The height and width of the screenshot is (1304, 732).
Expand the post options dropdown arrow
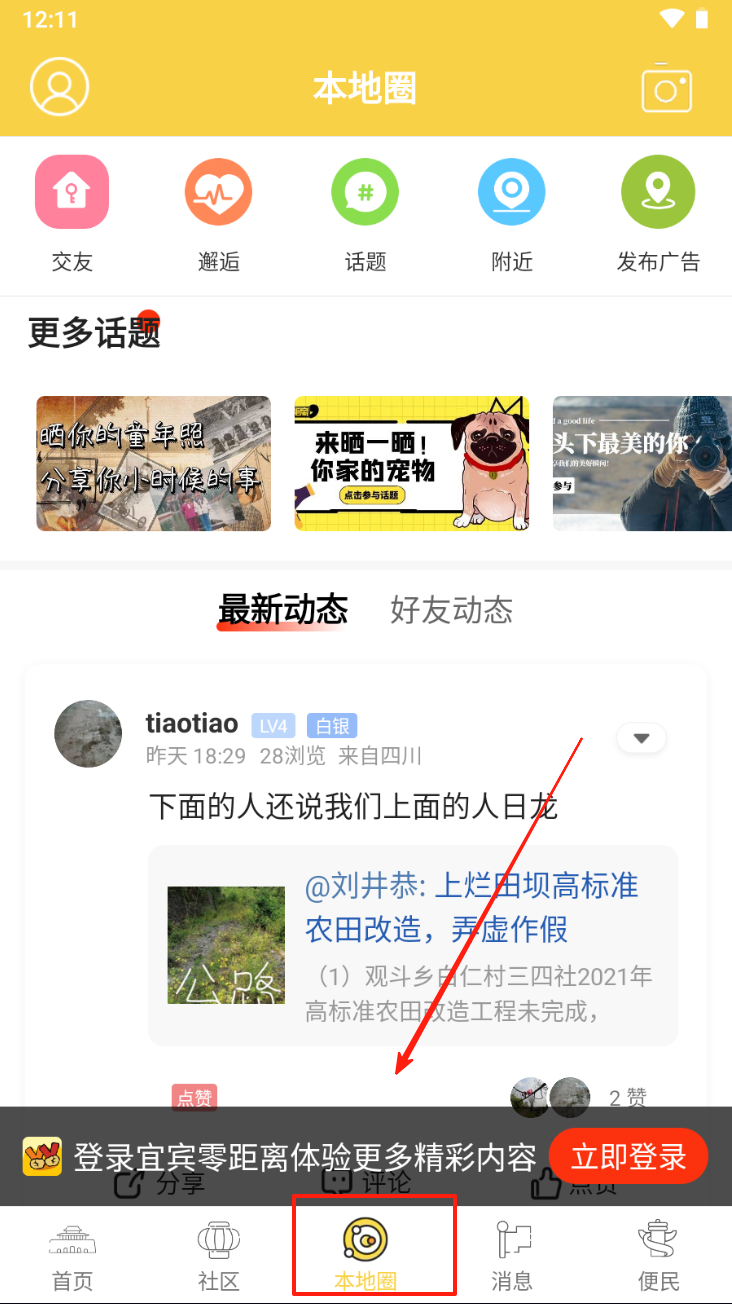point(642,739)
